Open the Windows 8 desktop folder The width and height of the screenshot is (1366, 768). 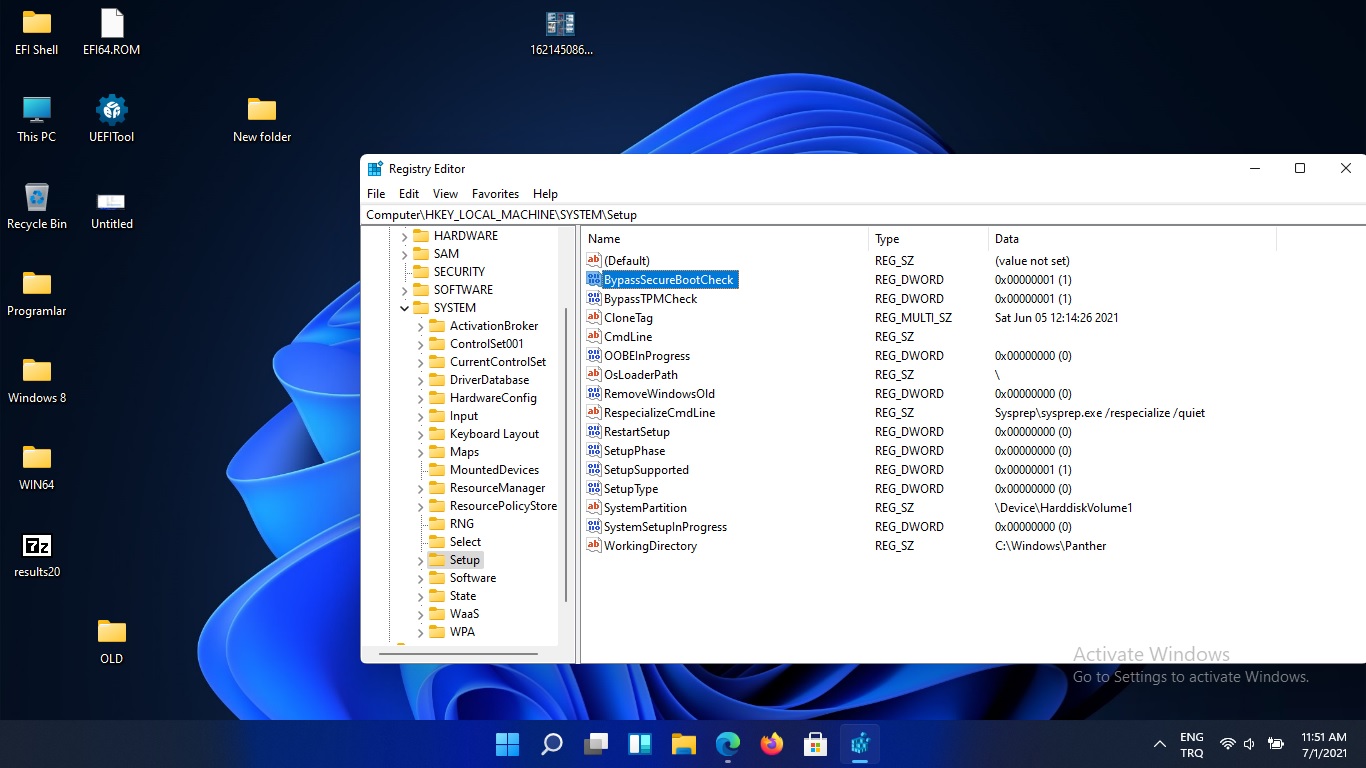tap(37, 380)
